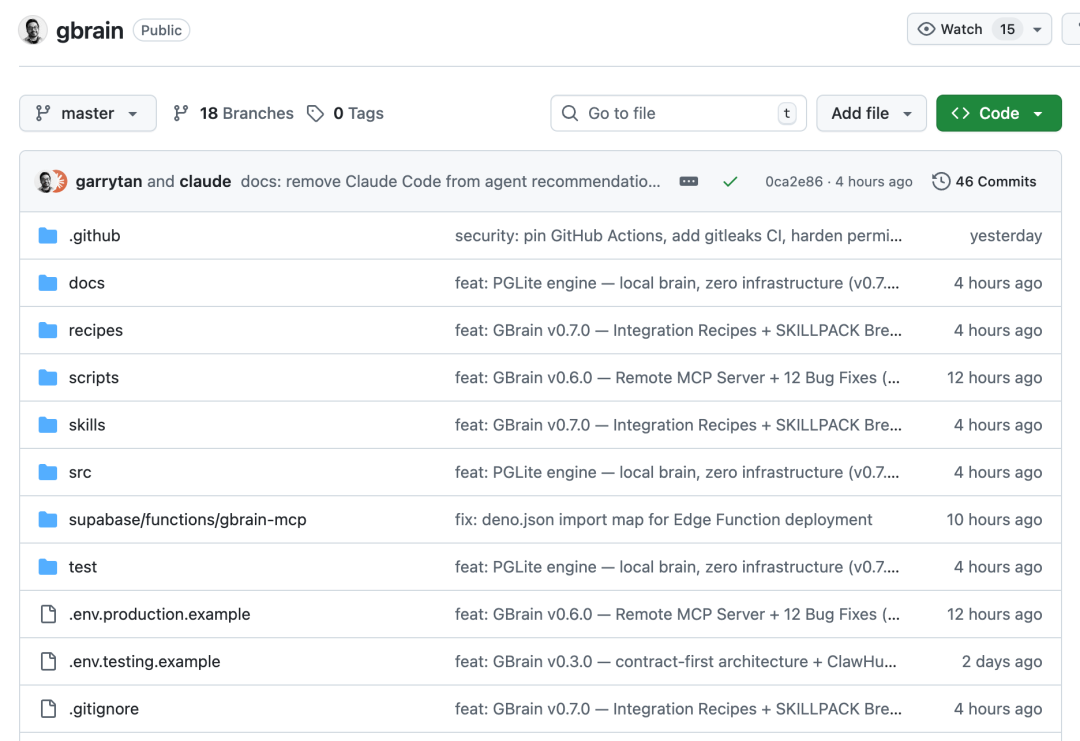Image resolution: width=1080 pixels, height=741 pixels.
Task: Click the branch icon in master selector
Action: pyautogui.click(x=43, y=113)
